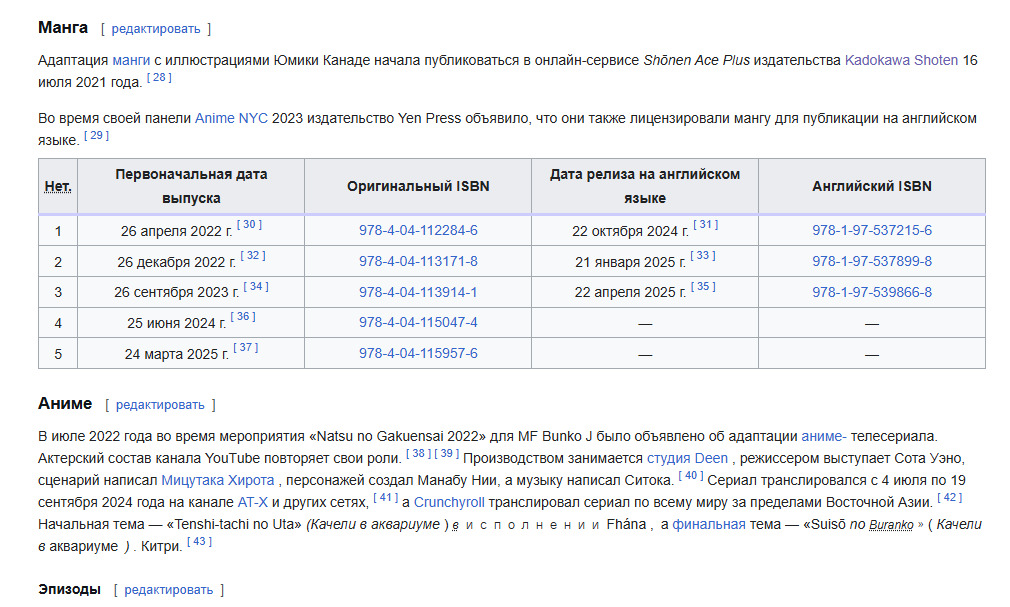Click footnote reference 28
This screenshot has width=1010, height=607.
tap(159, 77)
